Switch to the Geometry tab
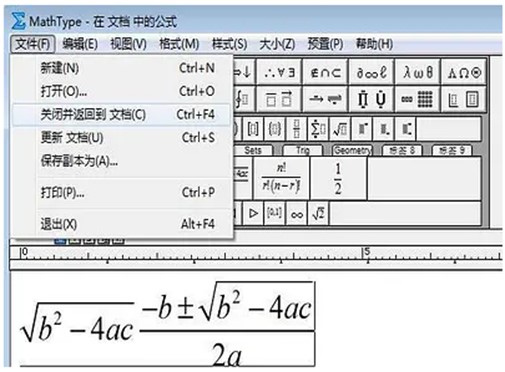The image size is (505, 372). tap(352, 150)
